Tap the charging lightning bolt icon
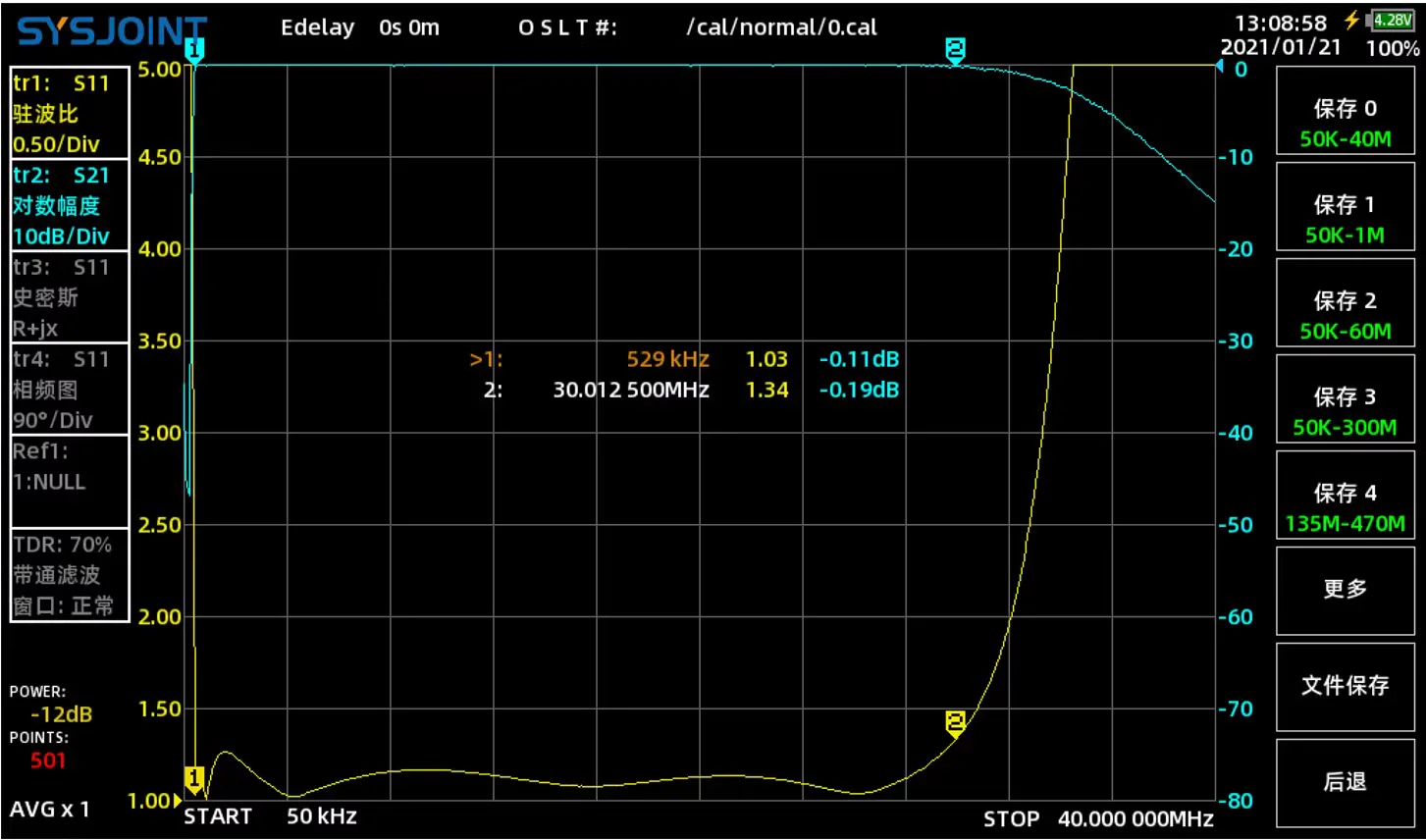This screenshot has height=840, width=1426. [x=1352, y=21]
